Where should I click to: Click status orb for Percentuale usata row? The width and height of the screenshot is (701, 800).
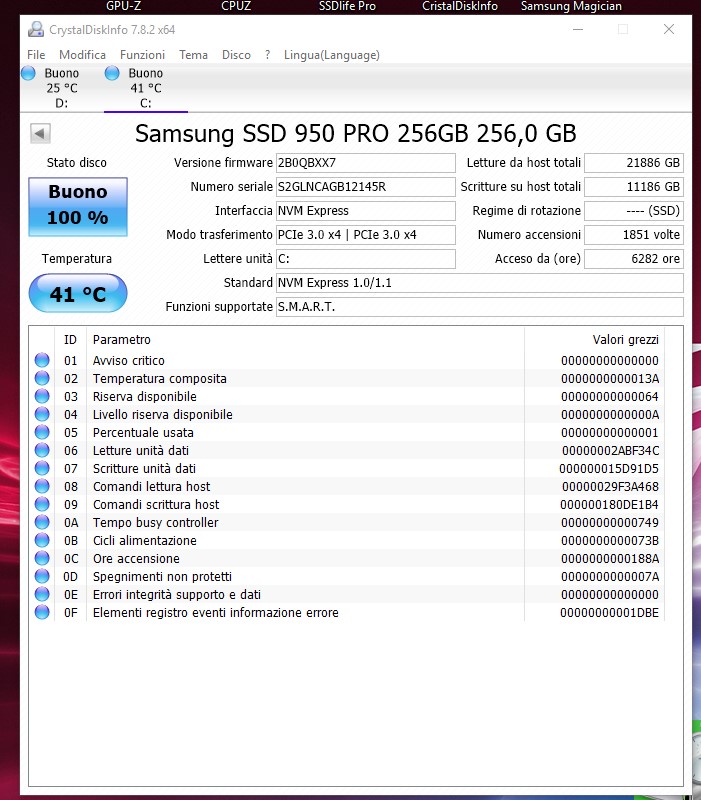[x=42, y=432]
